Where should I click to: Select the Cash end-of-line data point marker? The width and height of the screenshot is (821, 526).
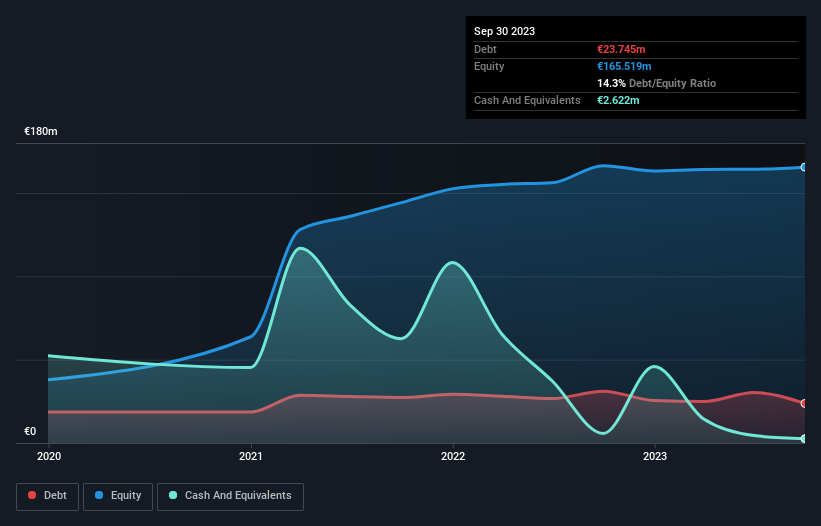point(804,439)
